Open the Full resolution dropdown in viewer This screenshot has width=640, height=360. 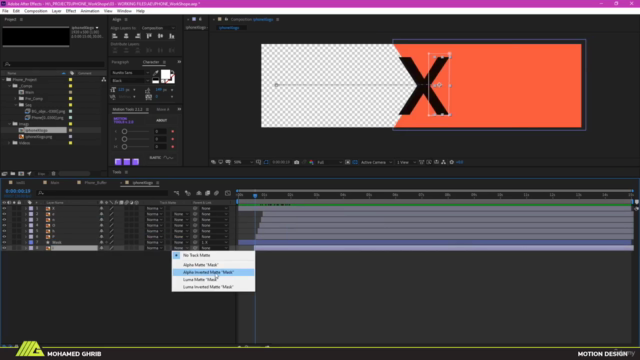(329, 162)
